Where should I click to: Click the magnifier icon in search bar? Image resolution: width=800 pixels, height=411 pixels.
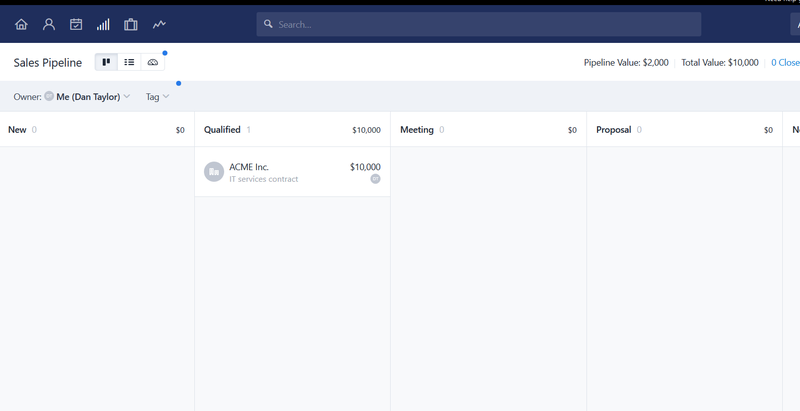point(268,24)
